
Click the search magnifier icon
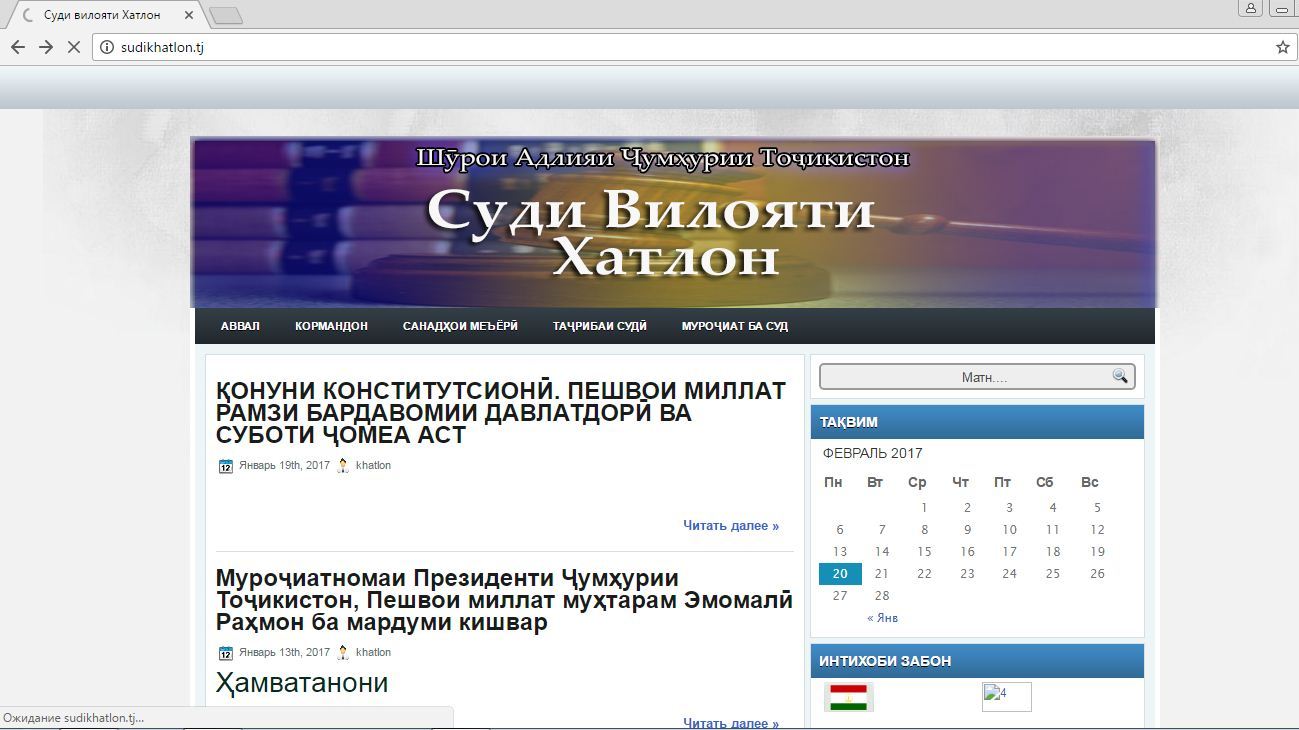pyautogui.click(x=1119, y=376)
